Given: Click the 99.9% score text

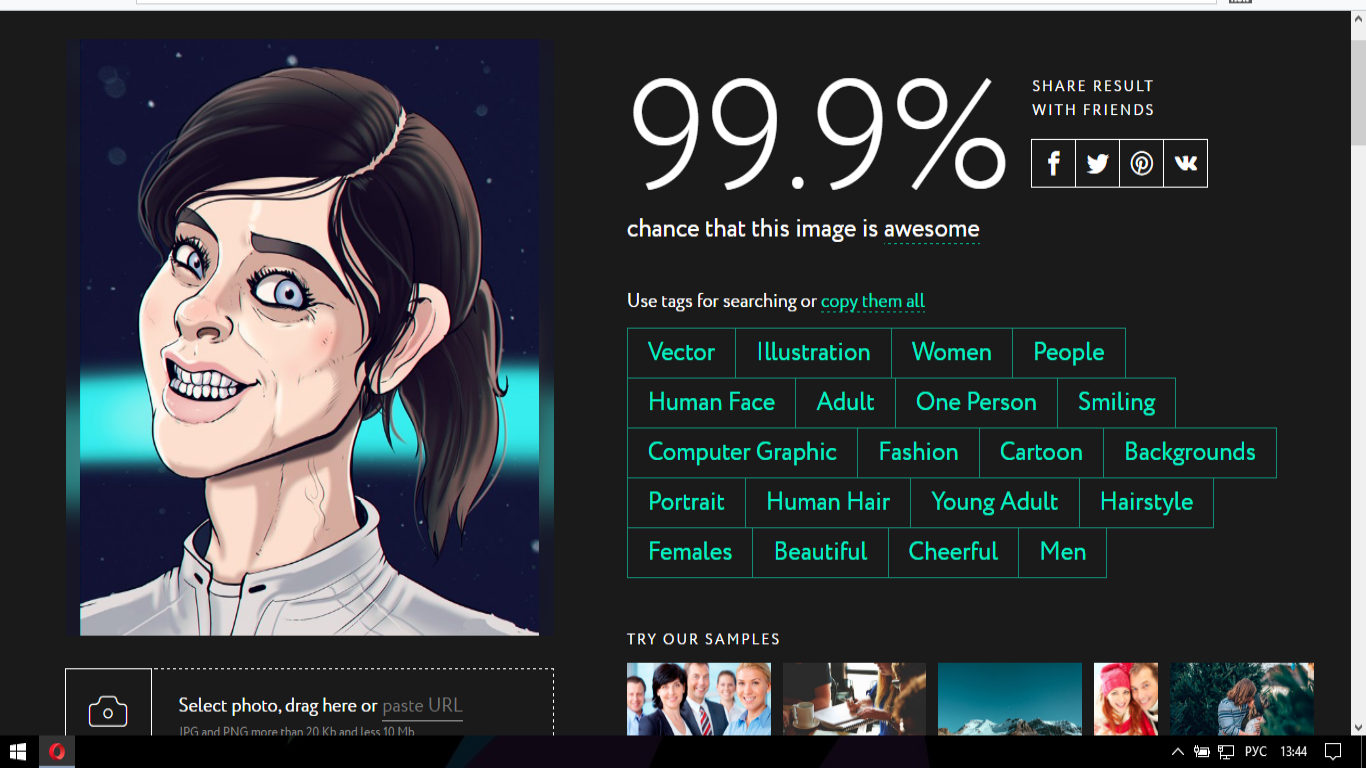Looking at the screenshot, I should pos(818,135).
